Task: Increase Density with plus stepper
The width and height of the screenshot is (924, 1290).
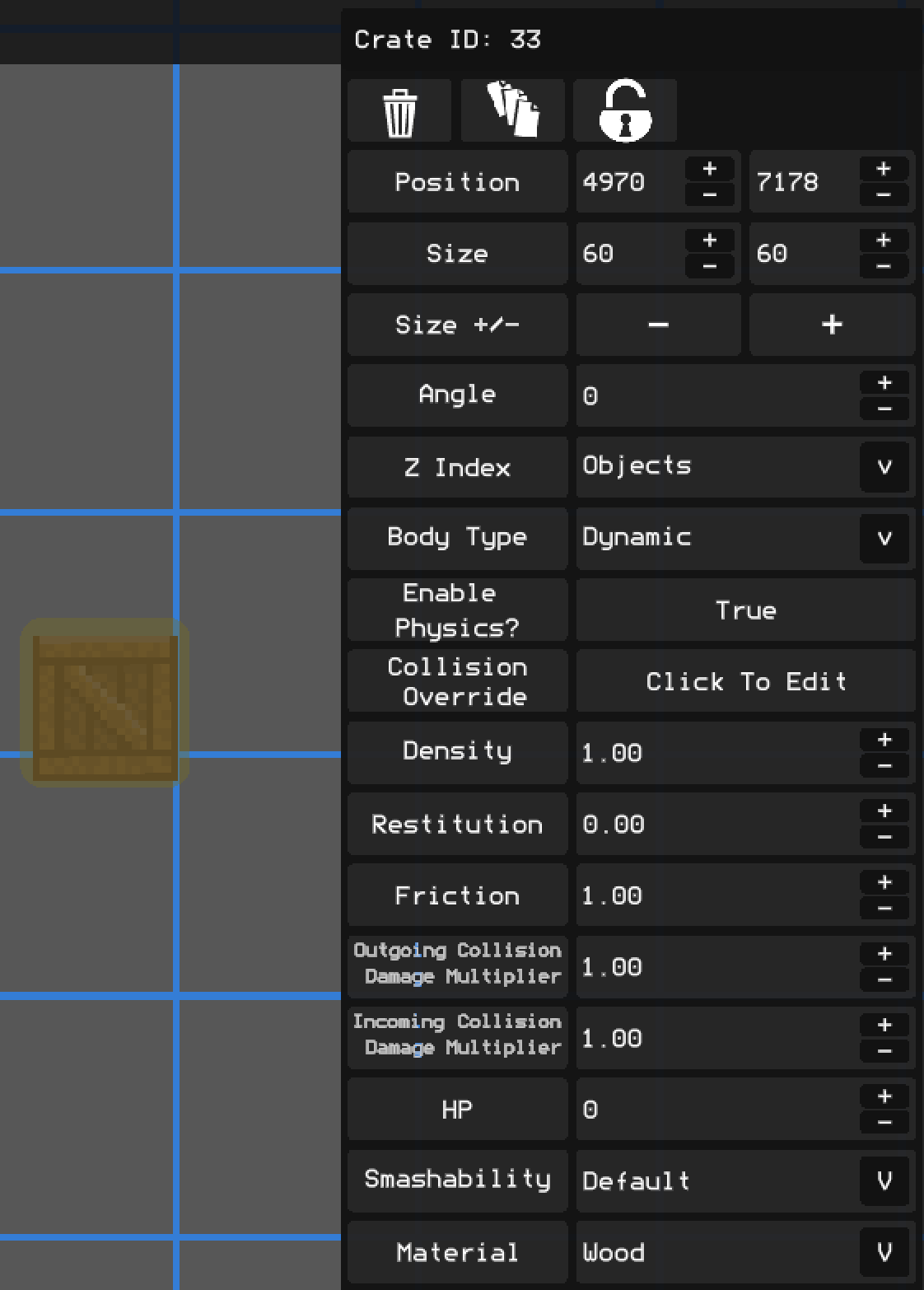Action: (884, 740)
